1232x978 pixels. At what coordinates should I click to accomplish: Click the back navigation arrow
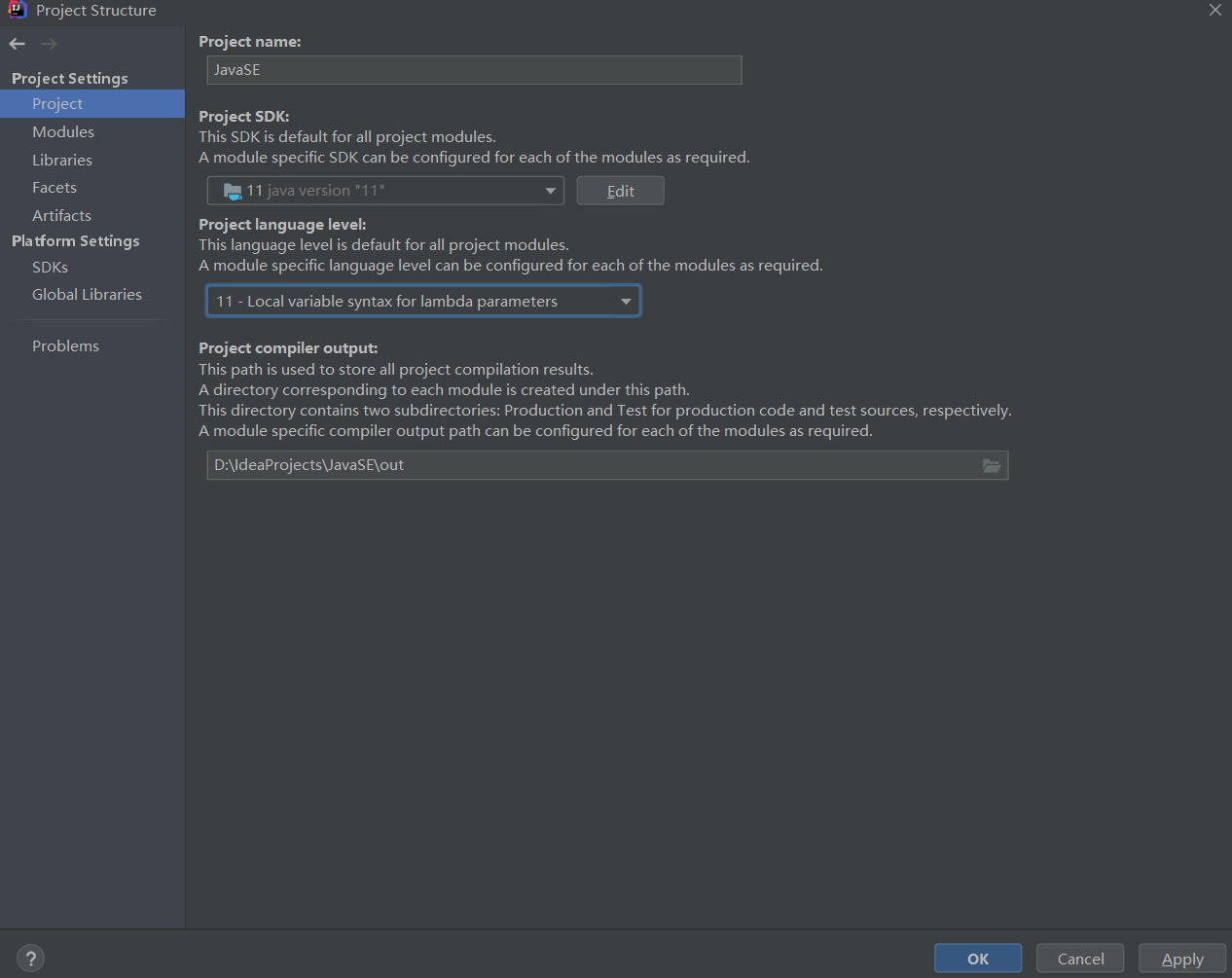point(18,44)
